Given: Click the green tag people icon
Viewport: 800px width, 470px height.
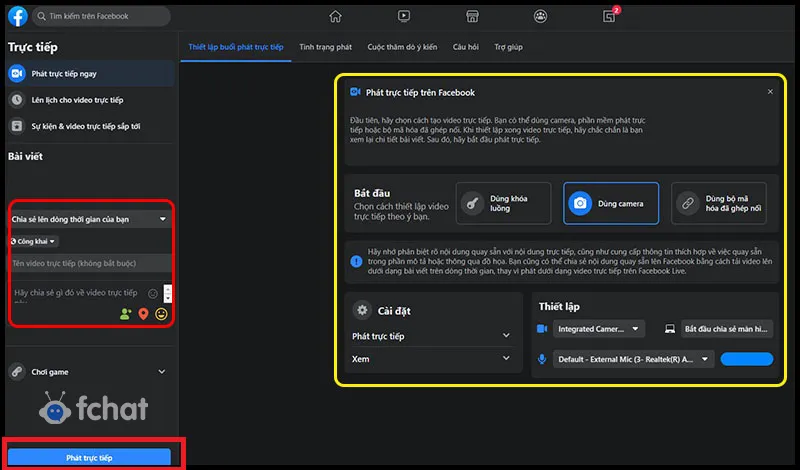Looking at the screenshot, I should click(125, 314).
